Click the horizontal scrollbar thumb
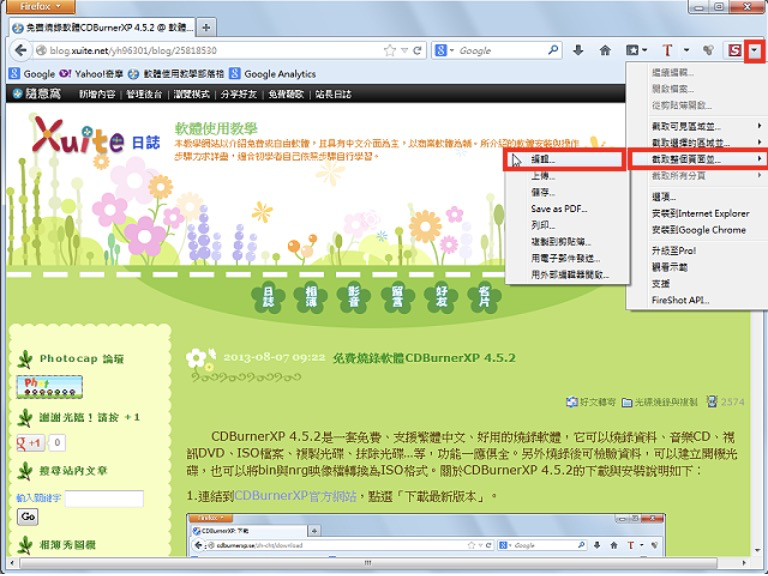This screenshot has height=576, width=768. coord(368,563)
